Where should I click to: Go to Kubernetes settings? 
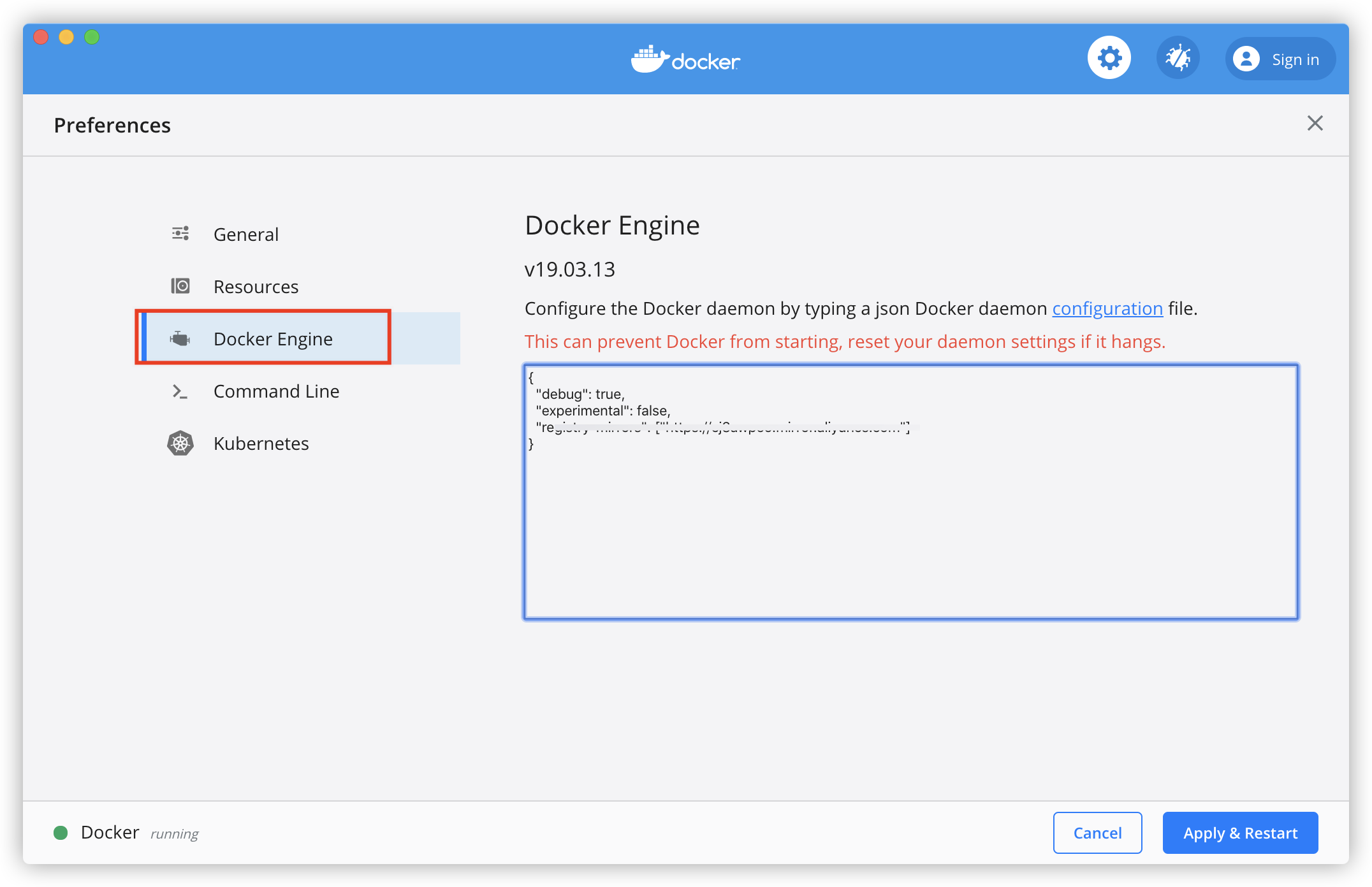tap(261, 443)
